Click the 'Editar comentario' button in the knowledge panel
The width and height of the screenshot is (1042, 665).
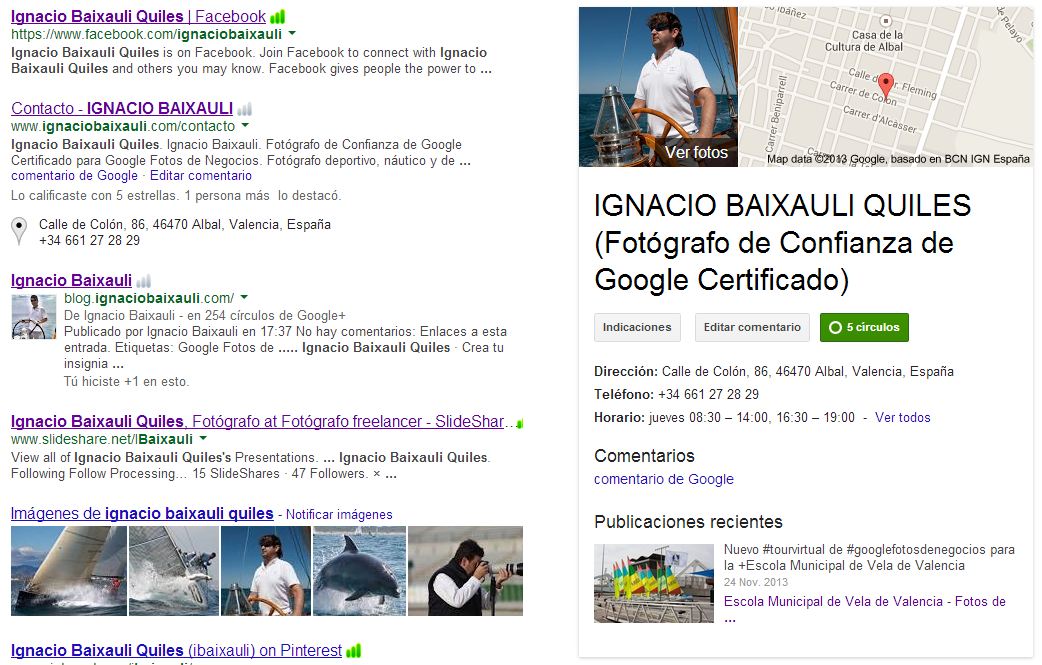click(x=752, y=328)
